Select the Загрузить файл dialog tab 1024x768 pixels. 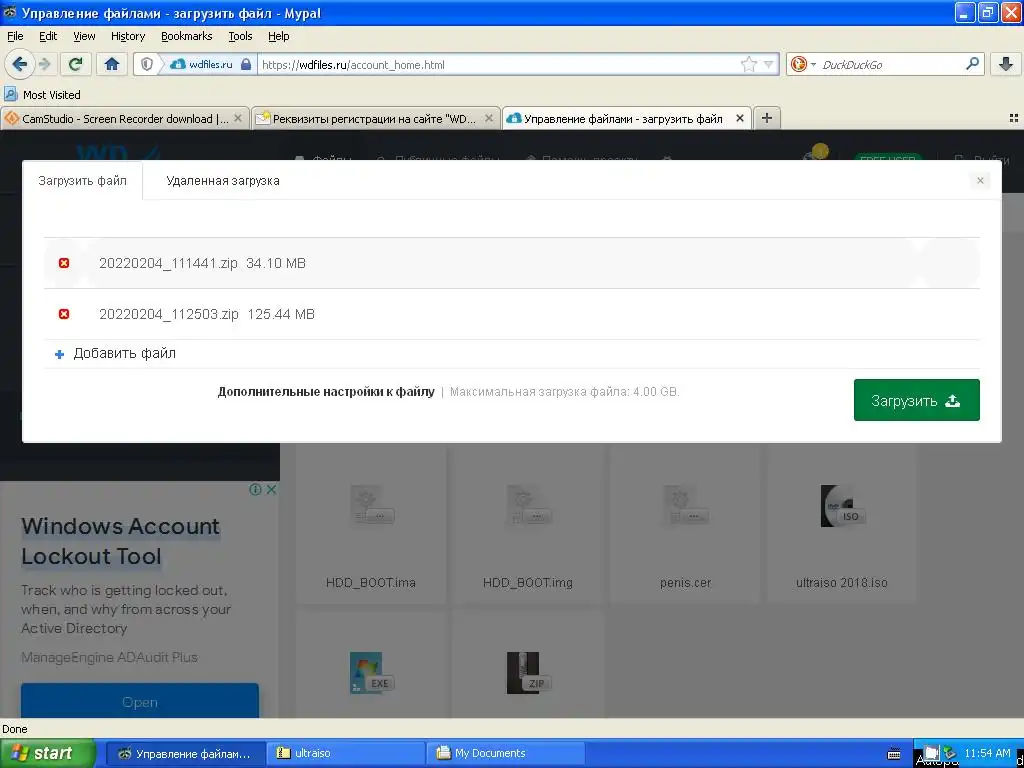click(82, 181)
